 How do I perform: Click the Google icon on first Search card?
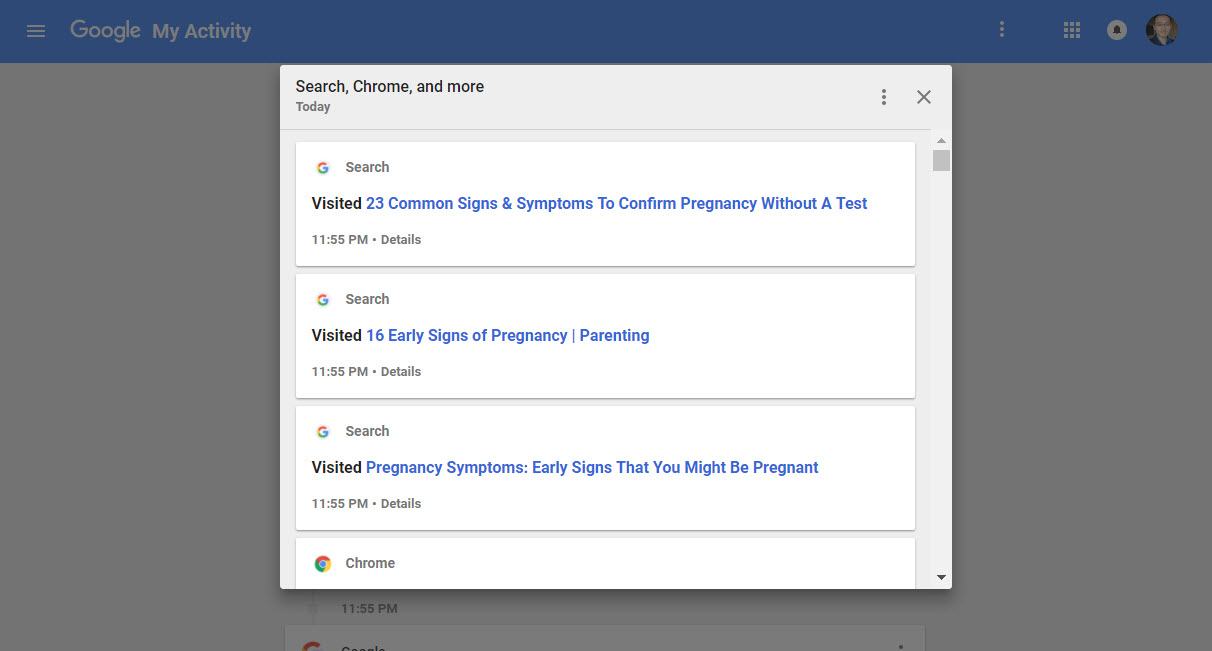point(323,168)
